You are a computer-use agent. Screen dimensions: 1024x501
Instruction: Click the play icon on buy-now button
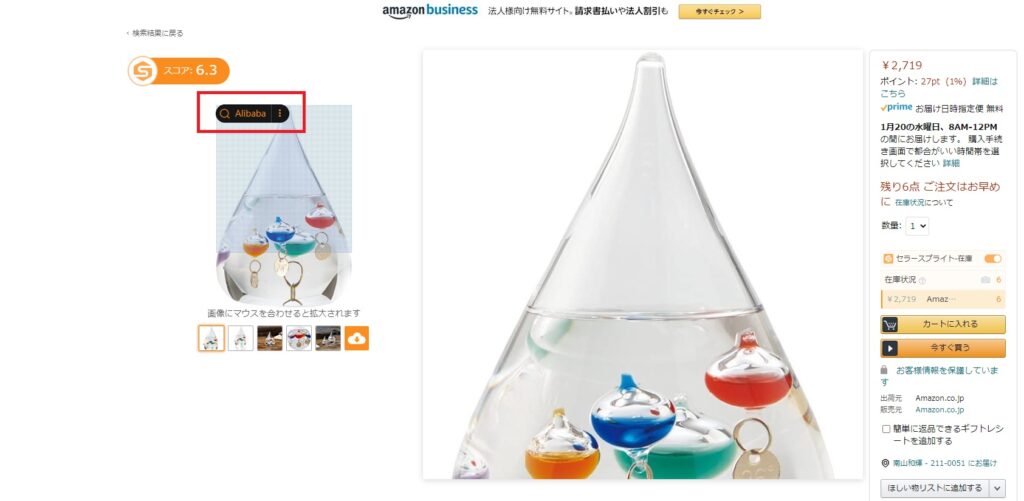pyautogui.click(x=889, y=348)
